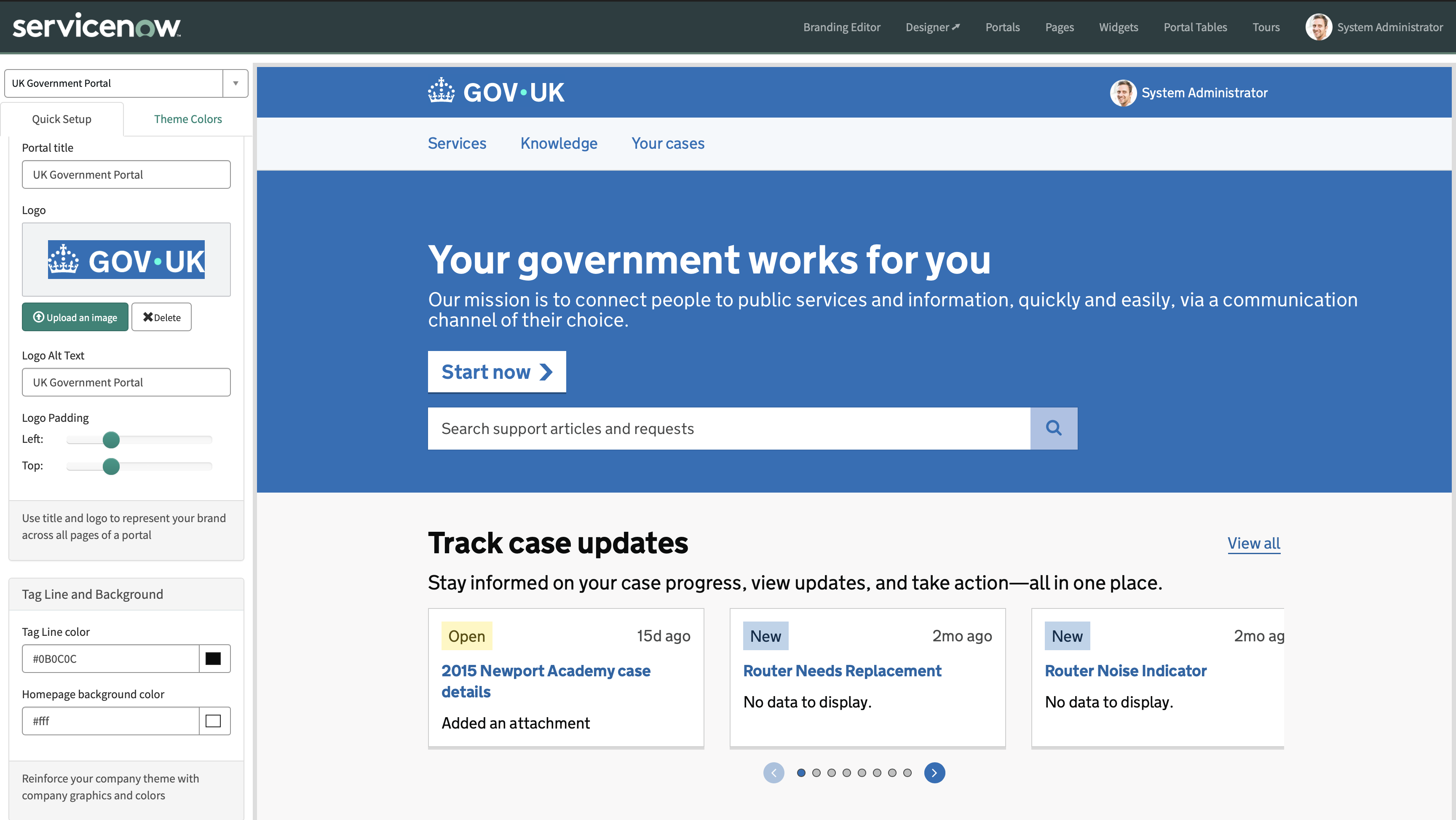Open the Portal Tables menu item
Screen dimensions: 1456x820
coord(1196,27)
